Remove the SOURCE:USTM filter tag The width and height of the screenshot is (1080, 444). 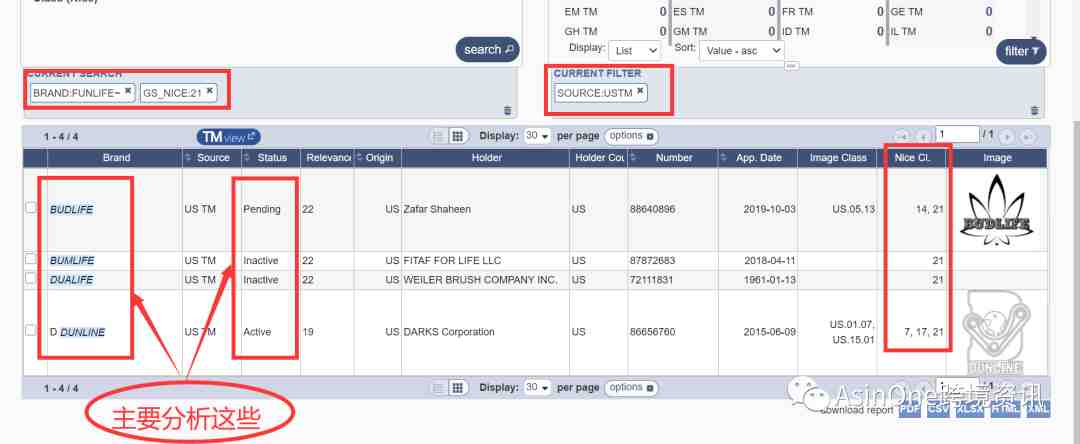pyautogui.click(x=640, y=90)
